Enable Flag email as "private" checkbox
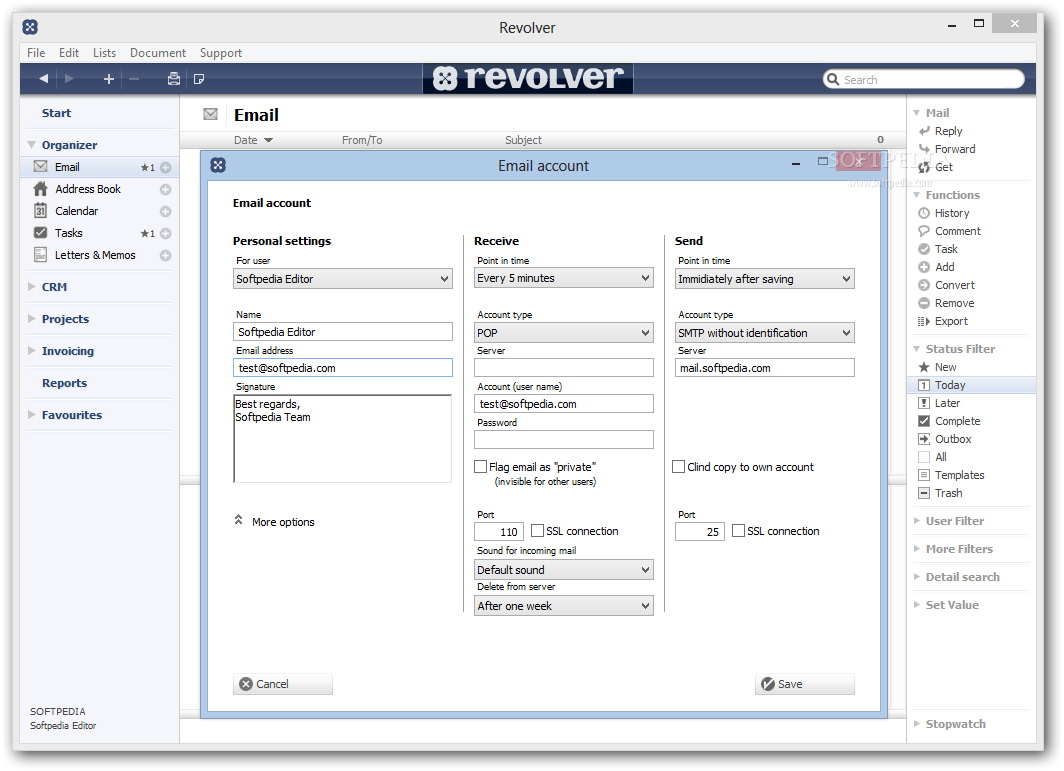Viewport: 1064px width, 771px height. point(480,467)
